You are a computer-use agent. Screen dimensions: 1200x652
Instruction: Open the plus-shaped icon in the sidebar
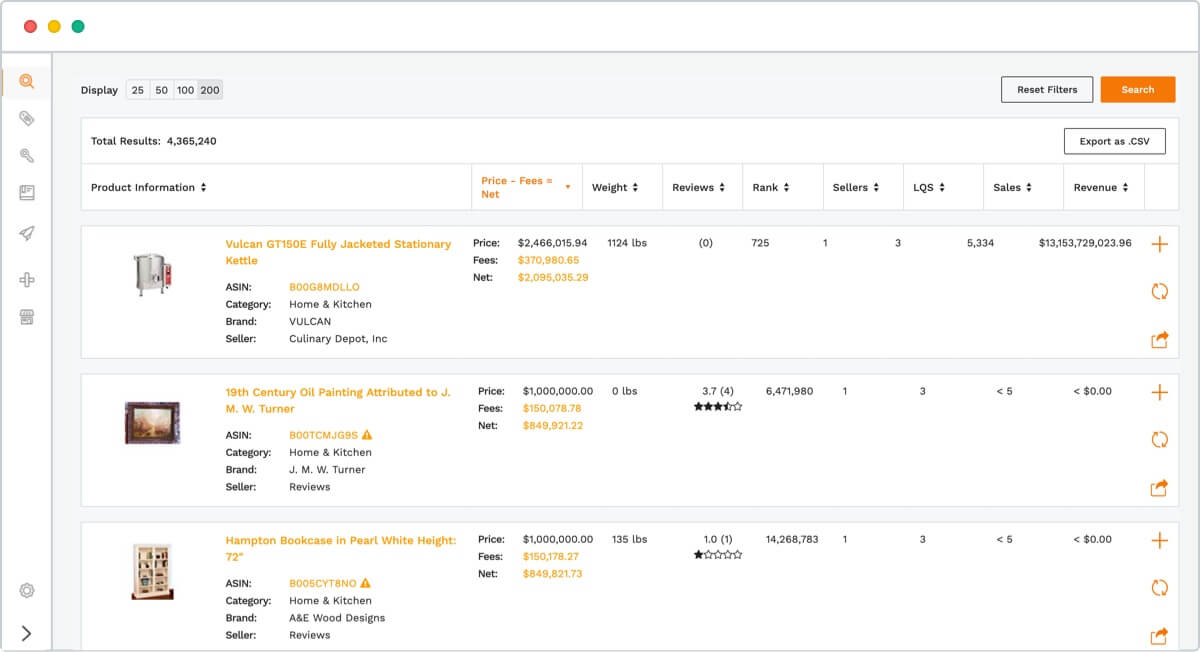pos(27,280)
